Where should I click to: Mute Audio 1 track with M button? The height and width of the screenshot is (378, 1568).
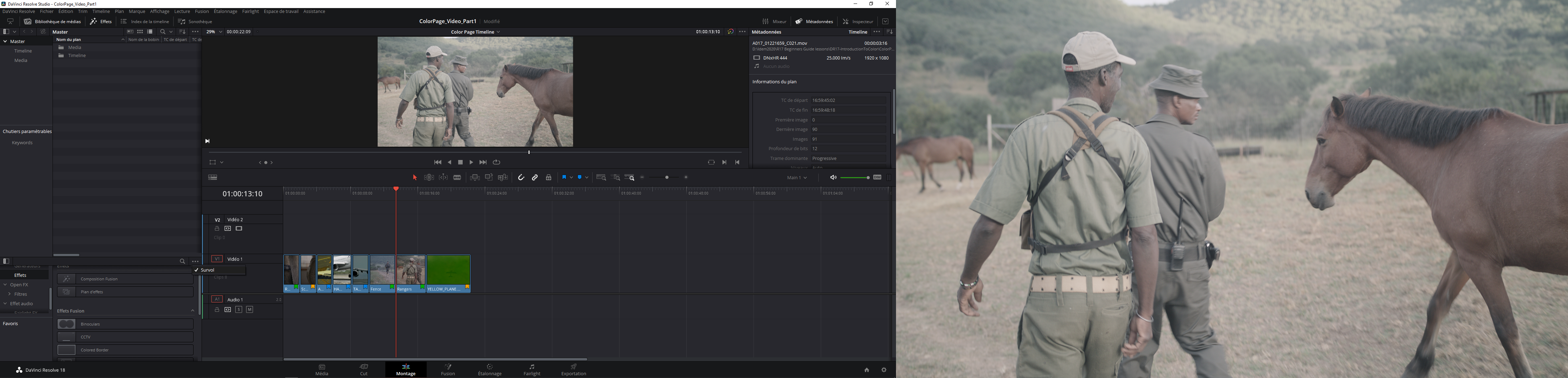pyautogui.click(x=250, y=310)
